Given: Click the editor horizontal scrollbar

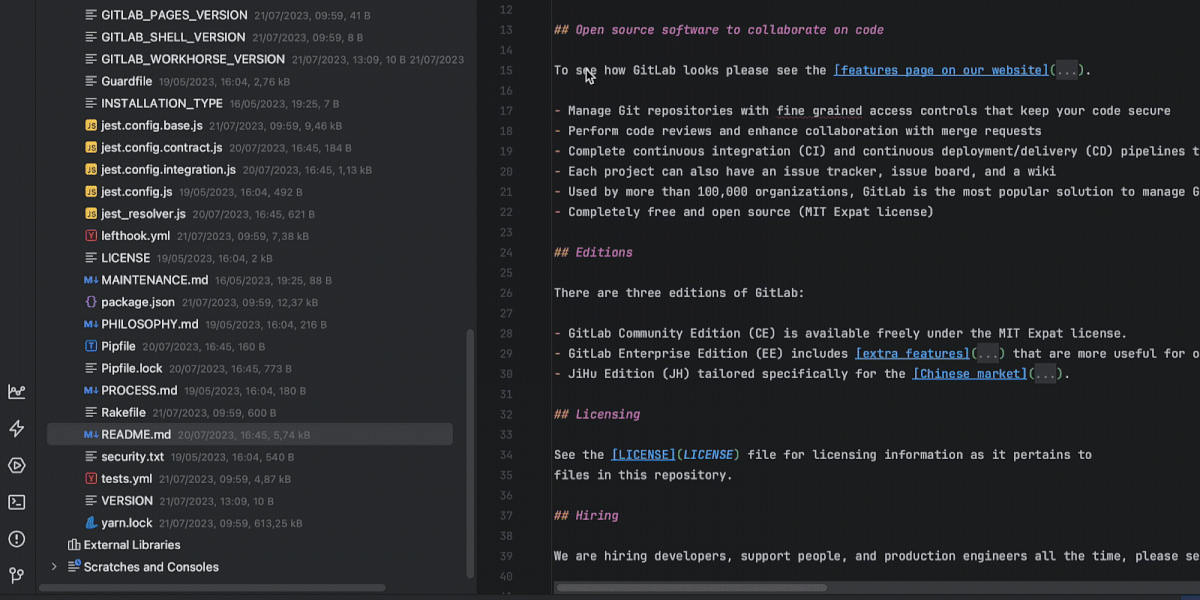Looking at the screenshot, I should (690, 588).
